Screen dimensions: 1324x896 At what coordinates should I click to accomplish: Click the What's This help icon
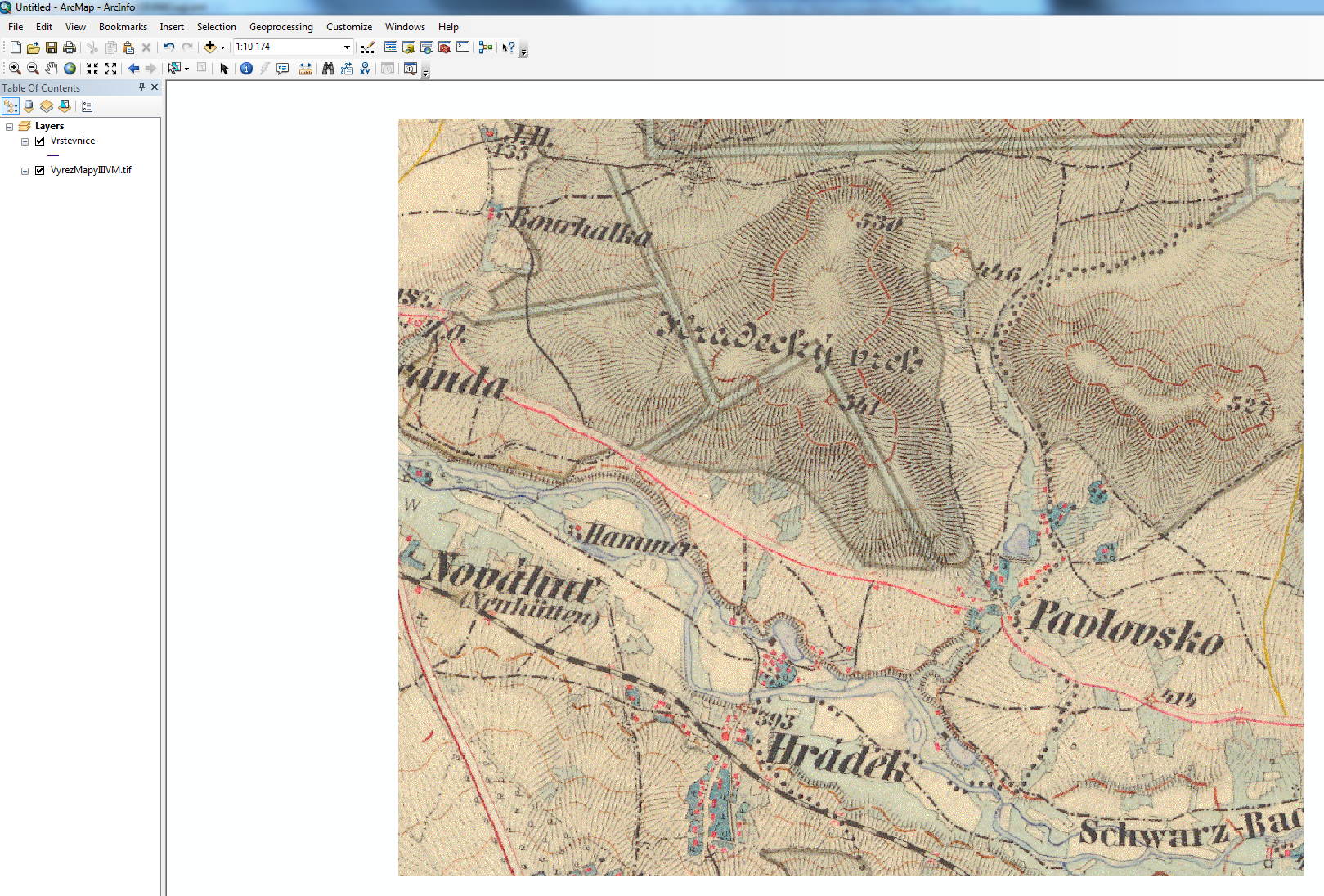click(509, 47)
